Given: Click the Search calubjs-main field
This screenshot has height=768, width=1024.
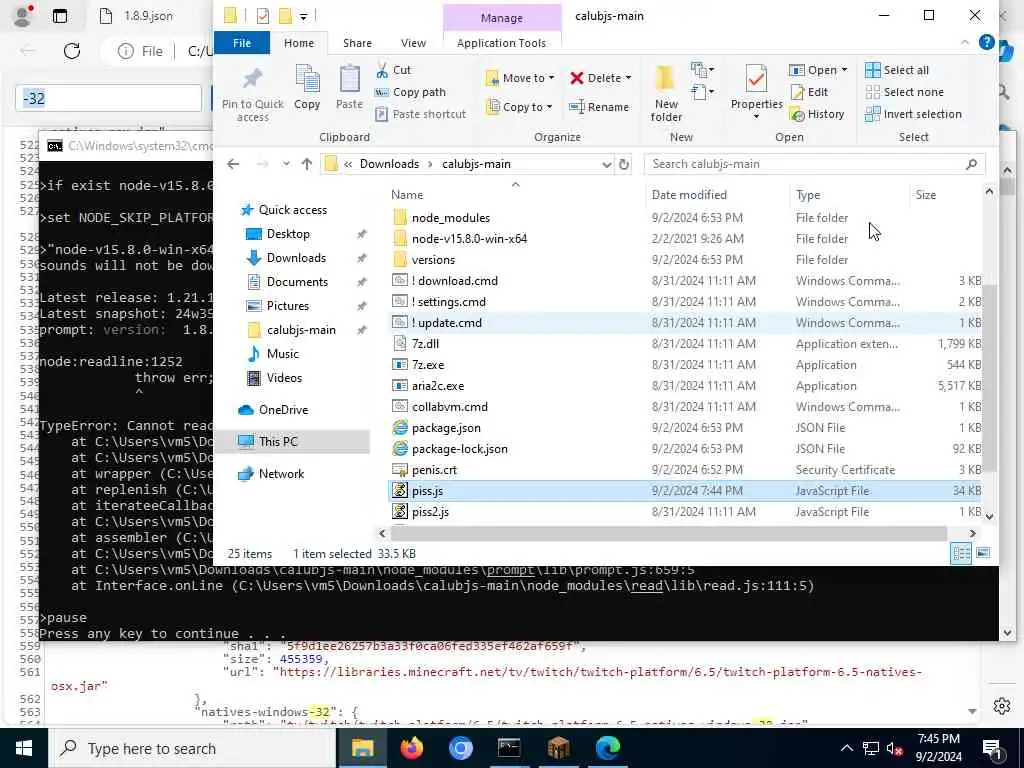Looking at the screenshot, I should [x=814, y=164].
